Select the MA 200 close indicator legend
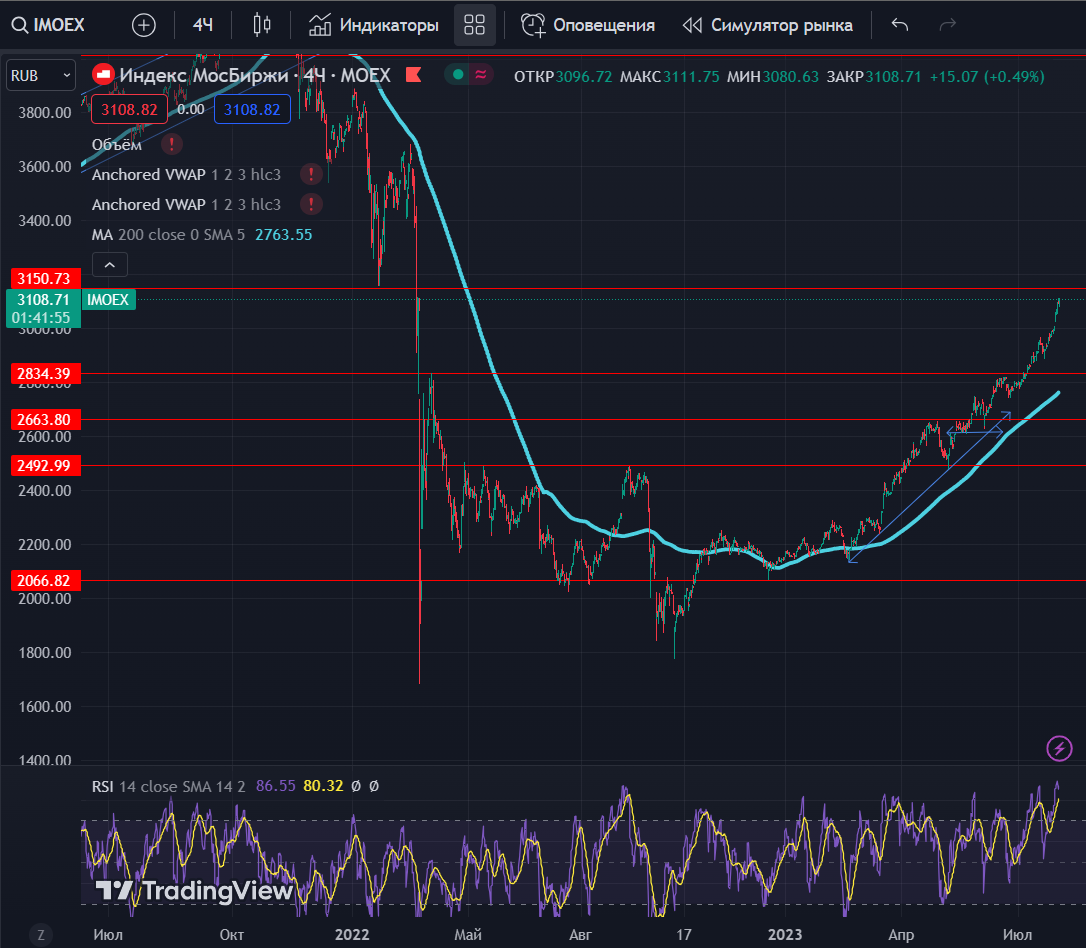 click(168, 235)
